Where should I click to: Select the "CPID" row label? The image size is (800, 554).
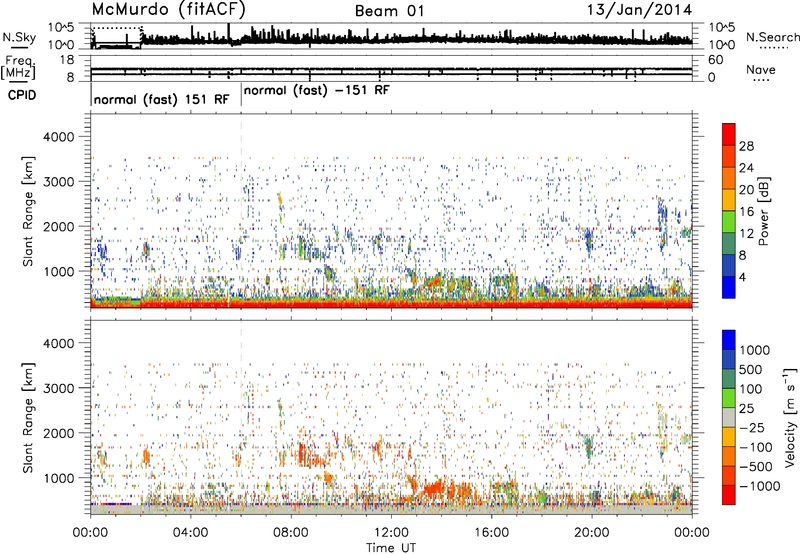coord(22,95)
